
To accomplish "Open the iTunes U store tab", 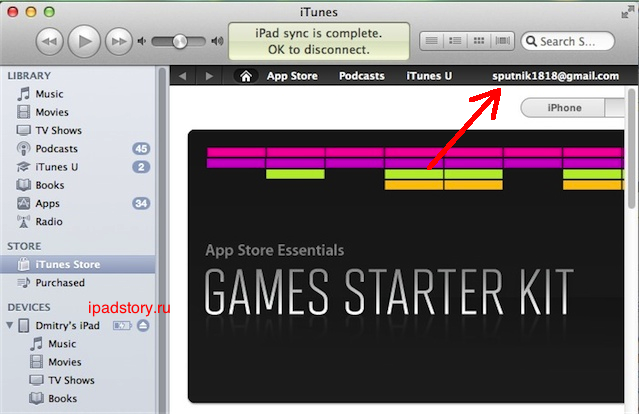I will click(429, 76).
